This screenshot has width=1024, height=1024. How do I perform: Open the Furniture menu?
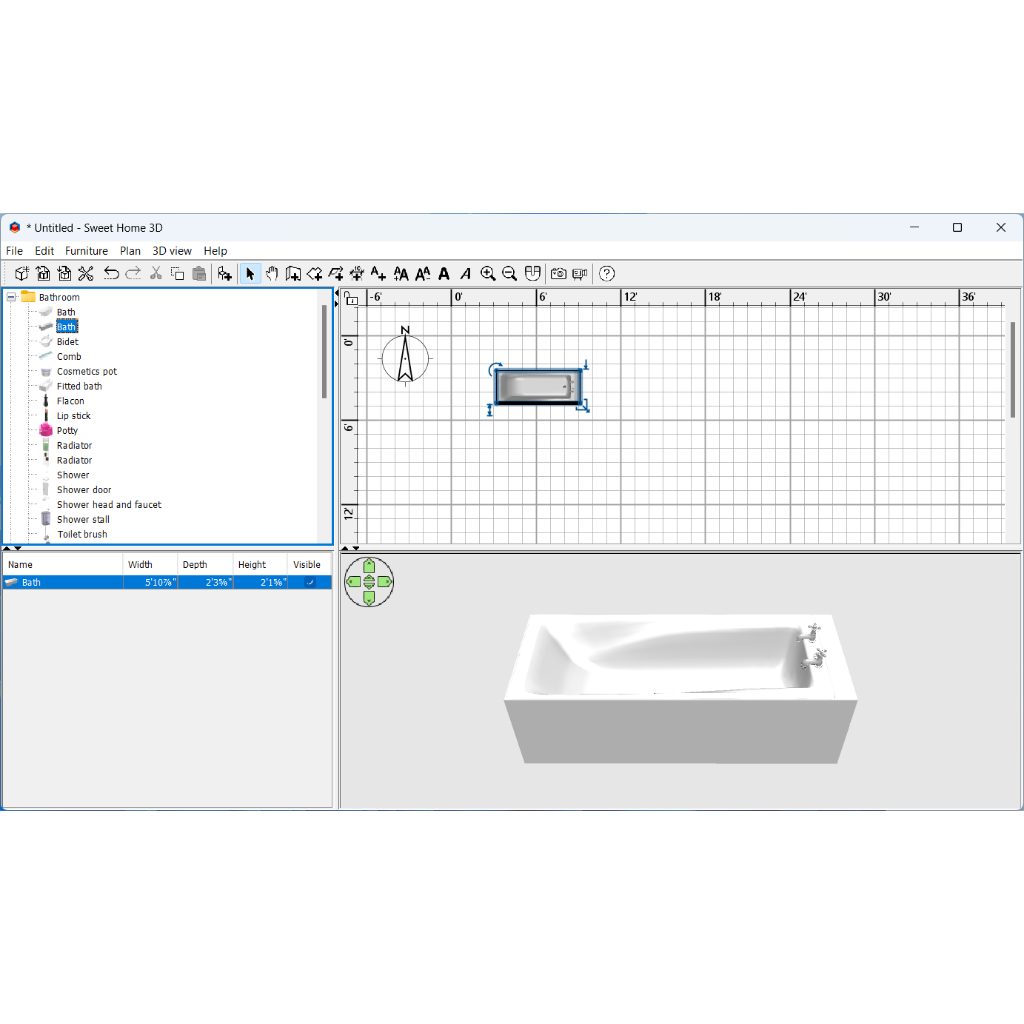pyautogui.click(x=86, y=251)
